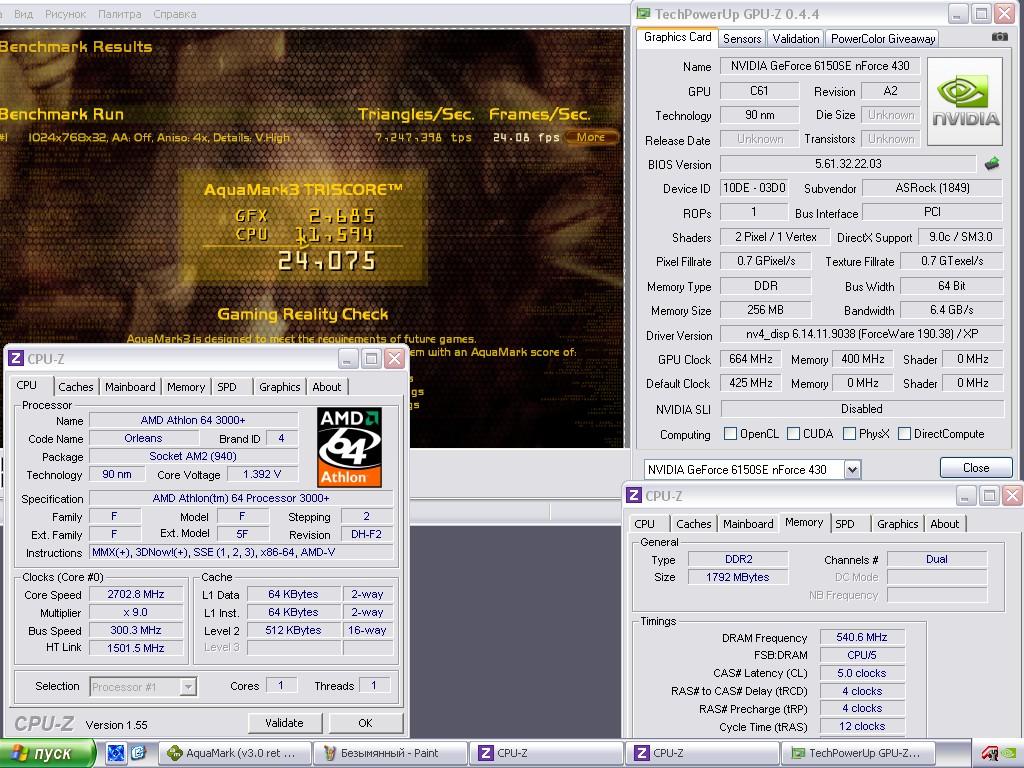Select the Graphics Card tab in GPU-Z
The image size is (1024, 768).
tap(677, 37)
